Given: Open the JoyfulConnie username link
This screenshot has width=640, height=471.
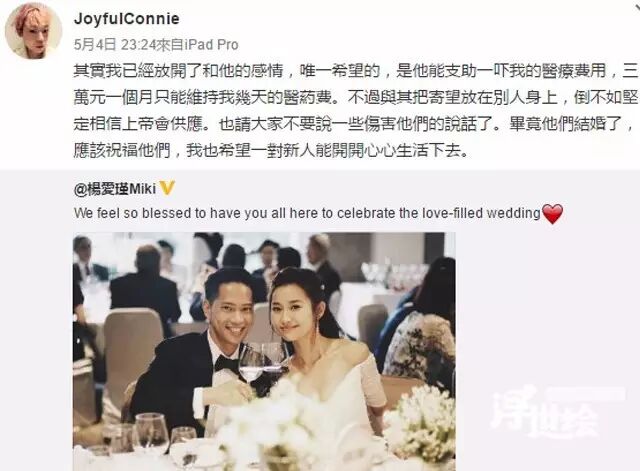Looking at the screenshot, I should [127, 19].
